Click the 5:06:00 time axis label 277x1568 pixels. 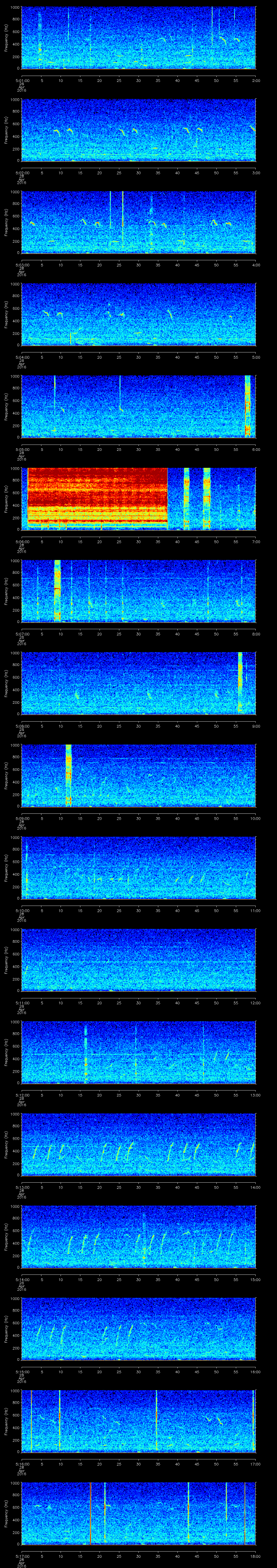(22, 542)
